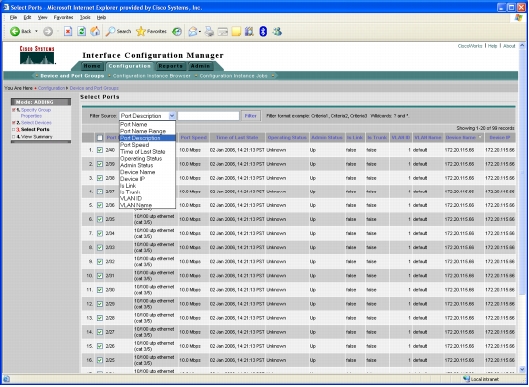Refresh the page using toolbar icon

(81, 31)
